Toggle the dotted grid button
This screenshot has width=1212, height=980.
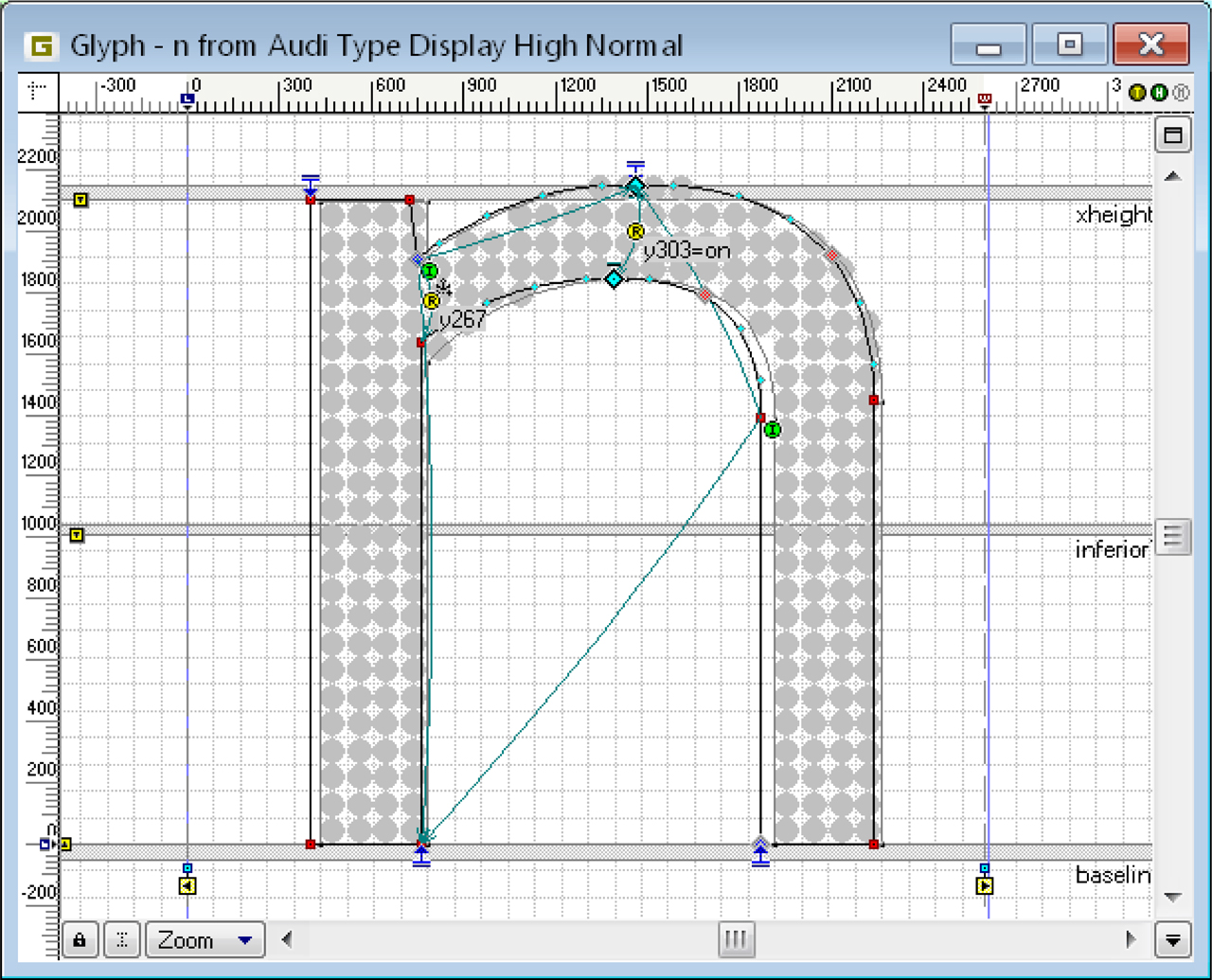tap(122, 940)
